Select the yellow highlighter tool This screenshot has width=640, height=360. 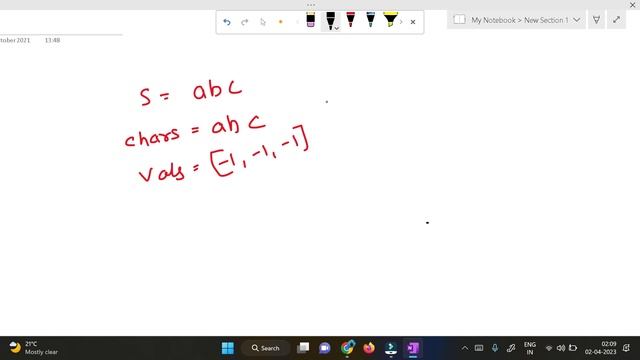coord(390,20)
